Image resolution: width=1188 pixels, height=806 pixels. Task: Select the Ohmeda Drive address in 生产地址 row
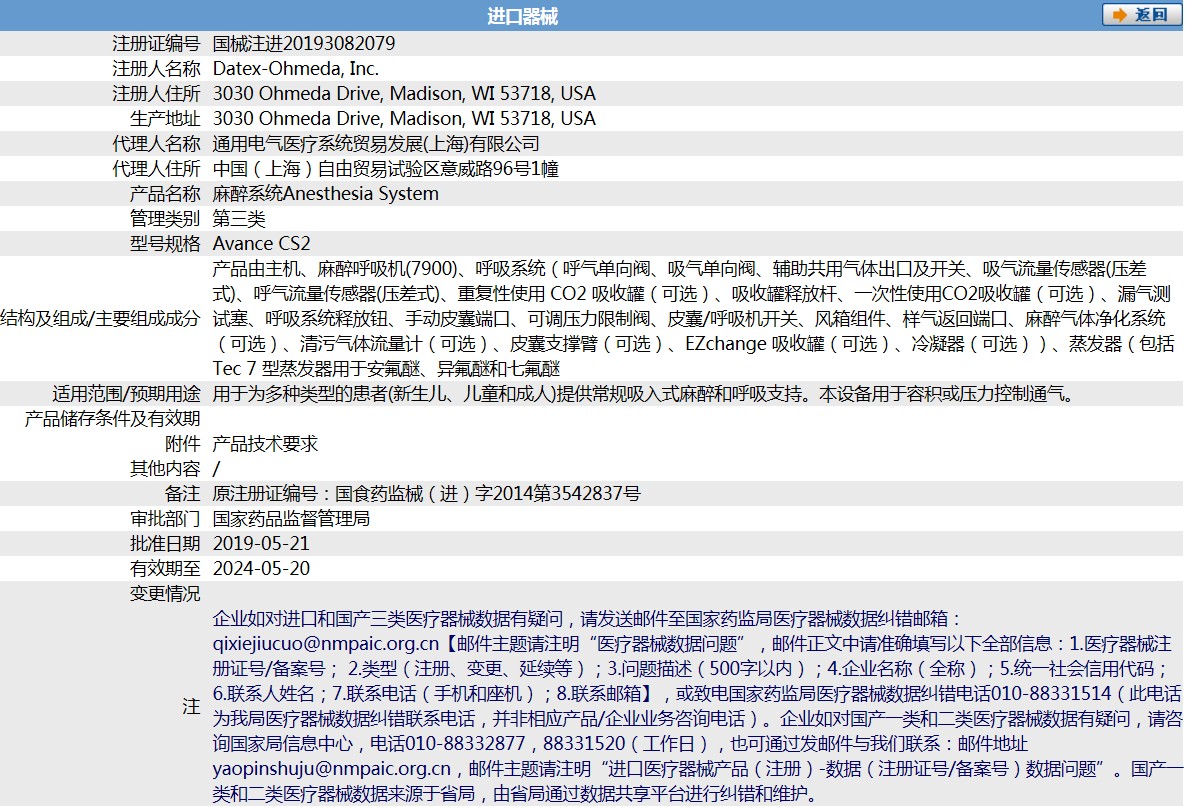coord(404,118)
